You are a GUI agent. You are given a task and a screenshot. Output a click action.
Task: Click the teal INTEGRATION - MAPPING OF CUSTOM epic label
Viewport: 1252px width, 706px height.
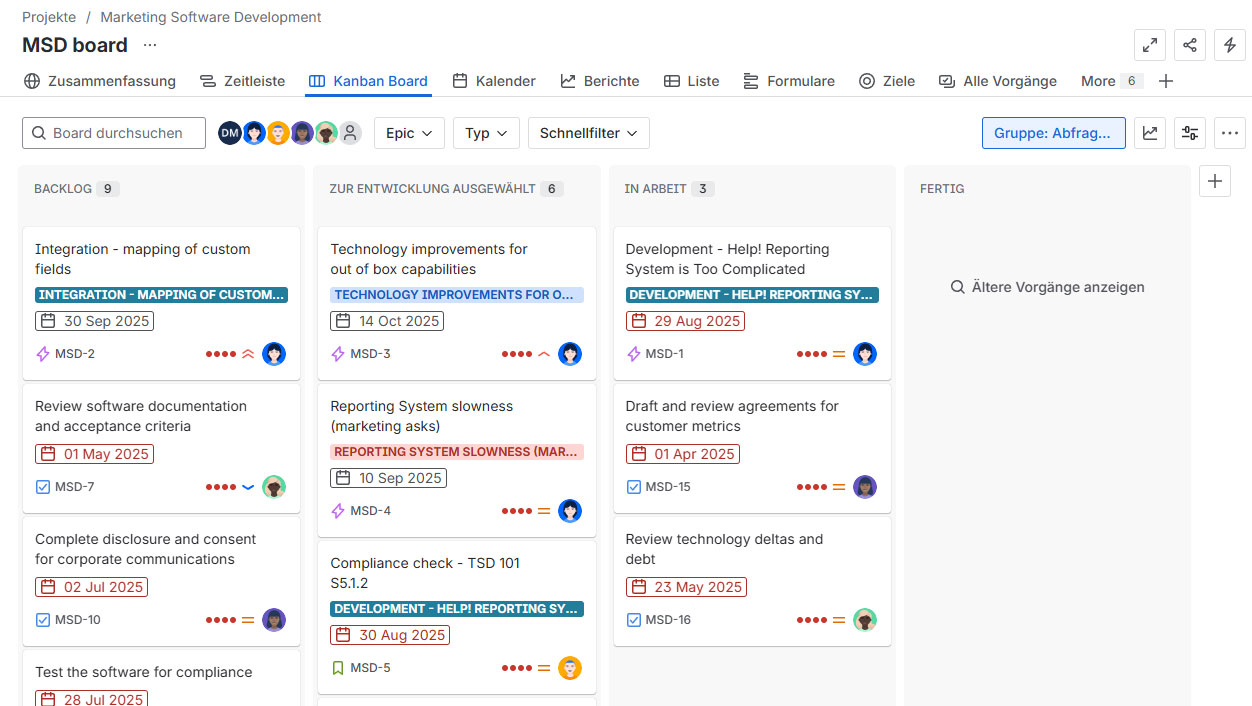click(x=161, y=295)
